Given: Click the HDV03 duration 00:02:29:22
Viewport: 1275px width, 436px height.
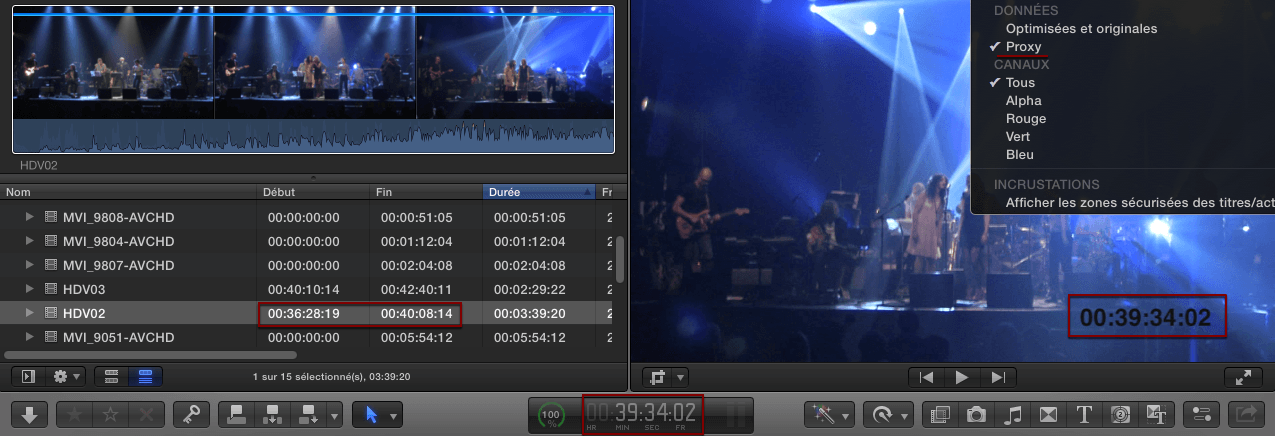Looking at the screenshot, I should 530,289.
